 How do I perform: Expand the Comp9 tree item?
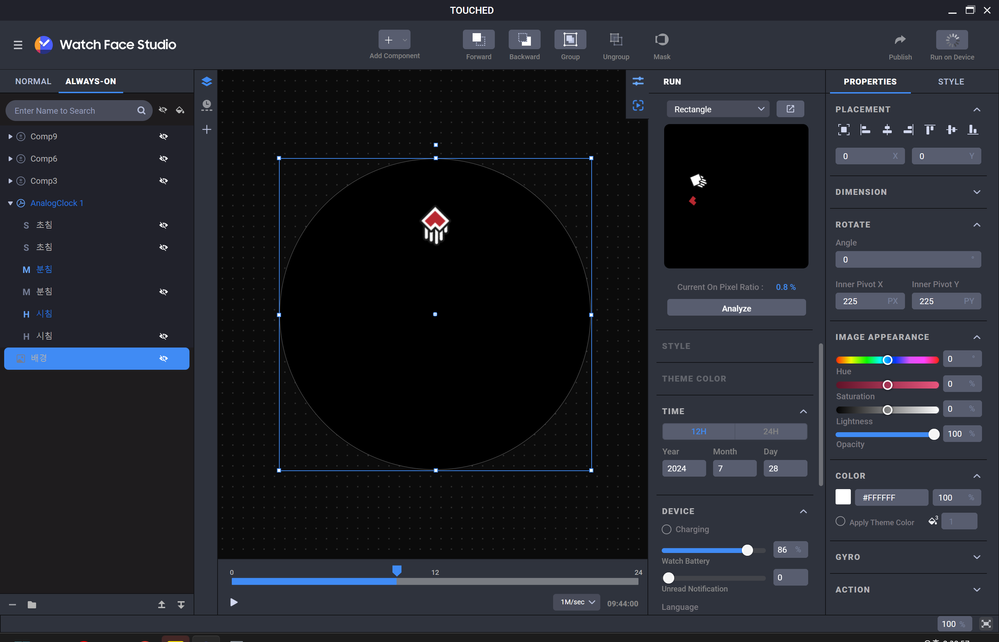[10, 136]
